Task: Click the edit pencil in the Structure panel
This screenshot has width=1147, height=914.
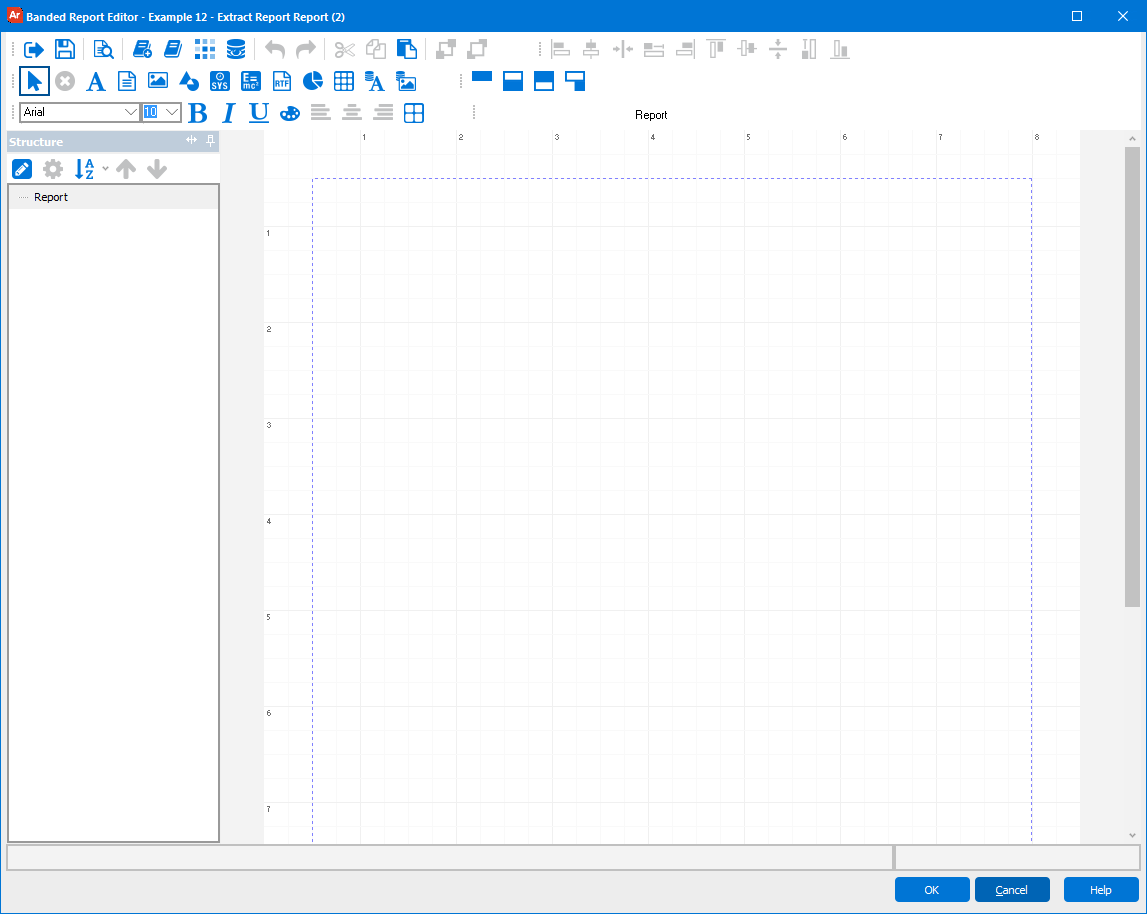Action: point(21,169)
